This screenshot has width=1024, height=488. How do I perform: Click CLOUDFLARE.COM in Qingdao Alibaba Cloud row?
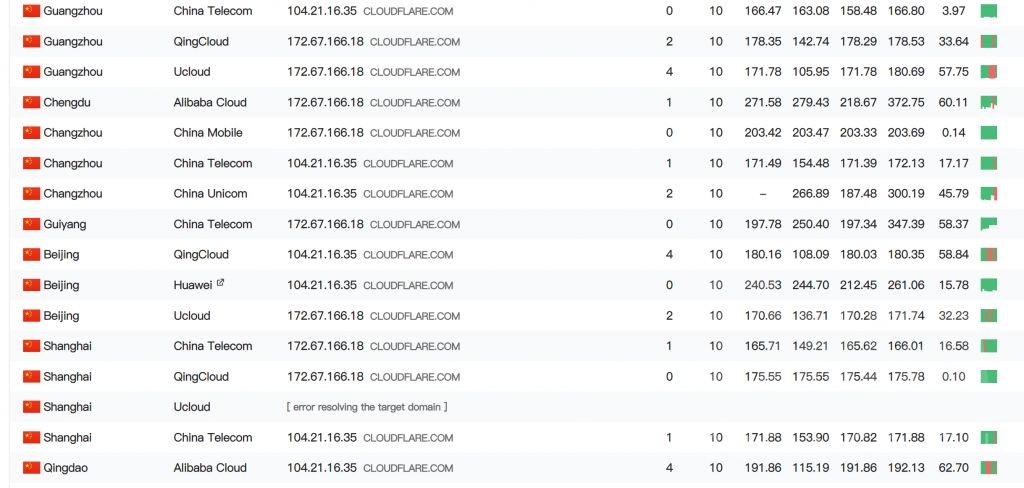point(408,468)
